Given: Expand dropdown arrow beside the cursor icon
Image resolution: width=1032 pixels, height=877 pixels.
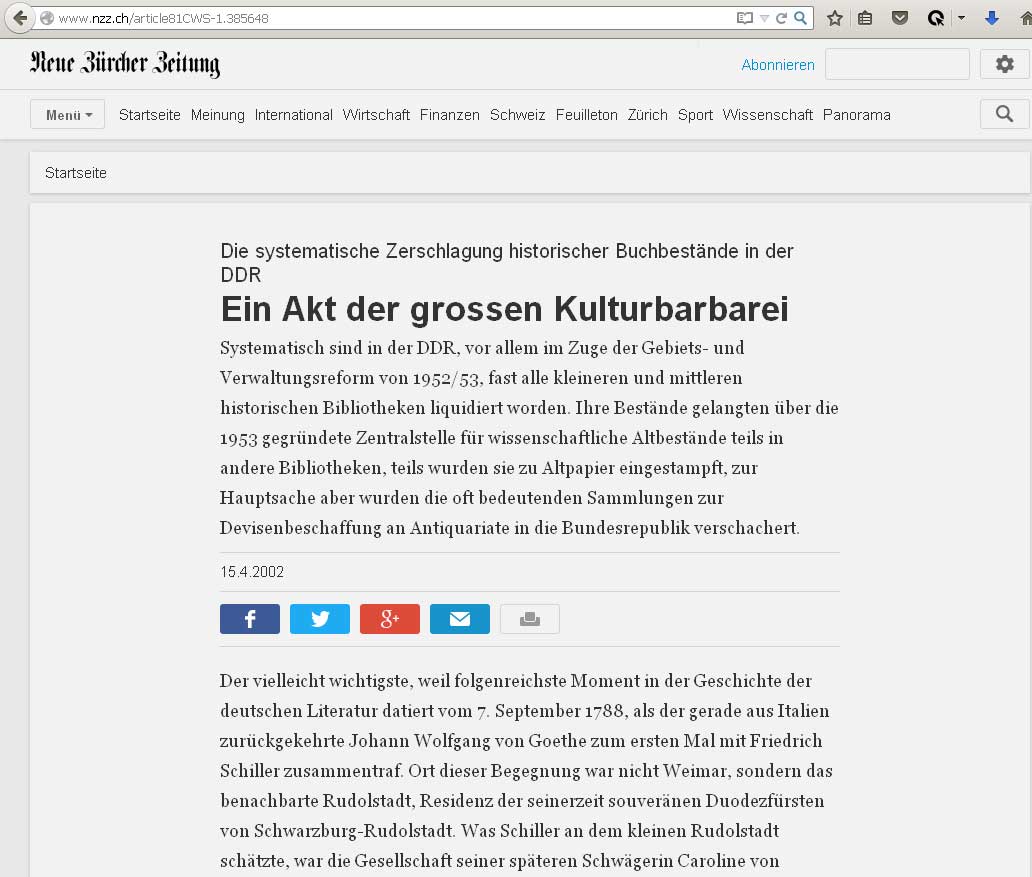Looking at the screenshot, I should coord(961,18).
